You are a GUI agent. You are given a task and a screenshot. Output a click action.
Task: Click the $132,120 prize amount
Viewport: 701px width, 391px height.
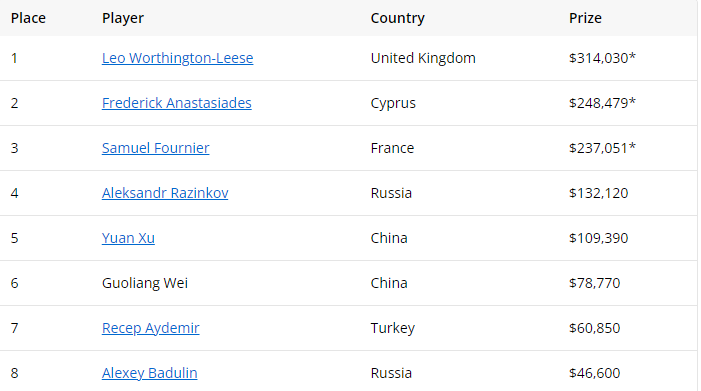[599, 193]
